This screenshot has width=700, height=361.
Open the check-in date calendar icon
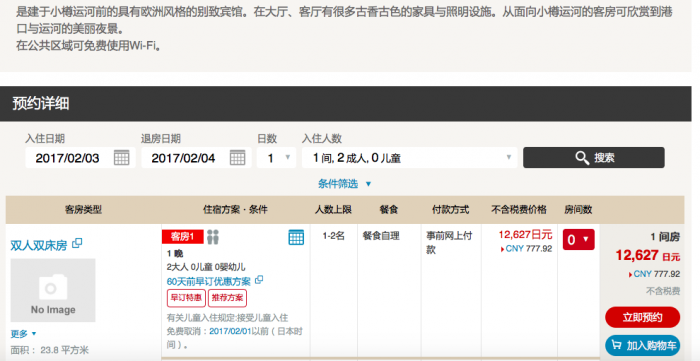pyautogui.click(x=121, y=158)
